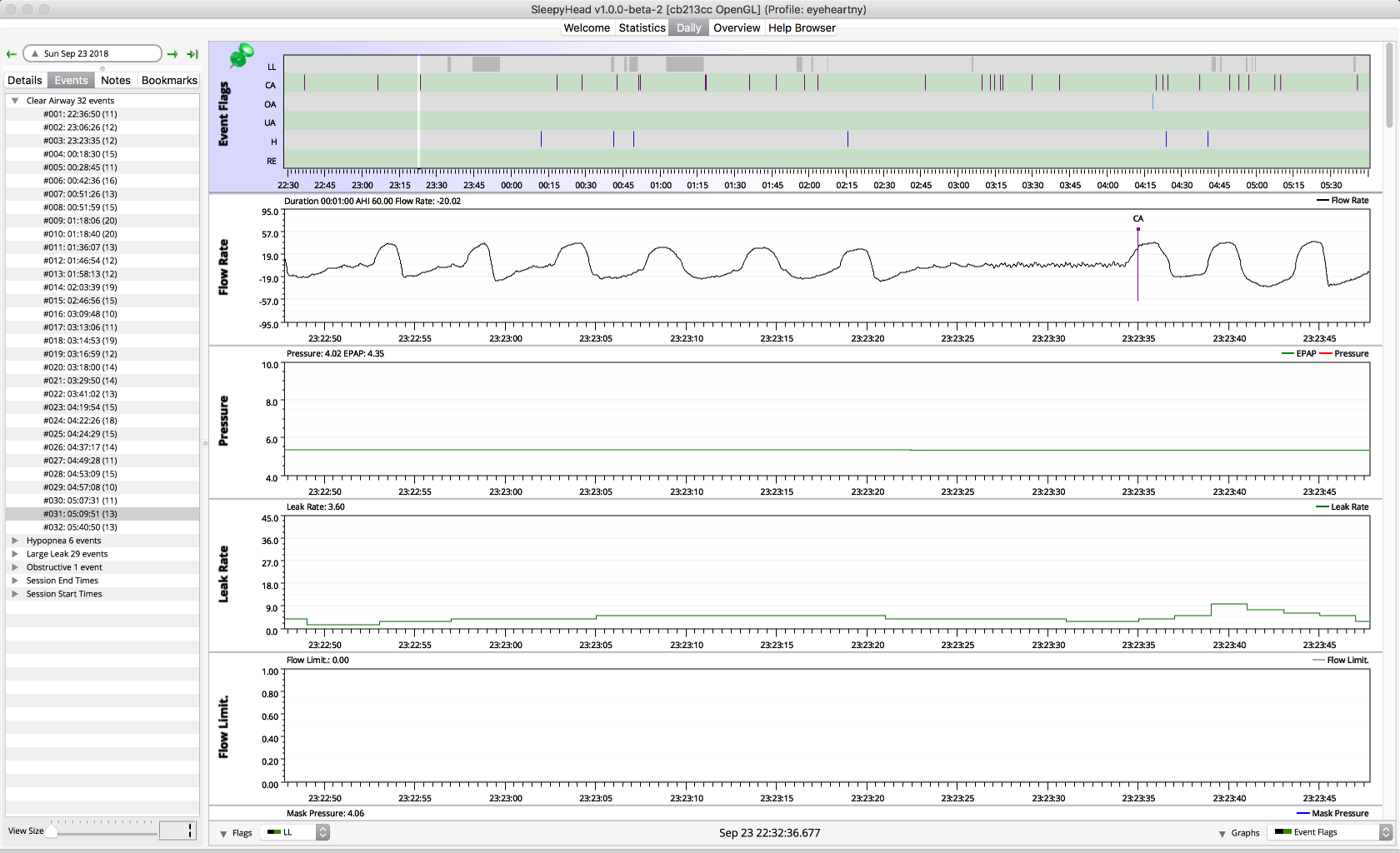Click the green pushpin on Event Flags
The height and width of the screenshot is (853, 1400).
(241, 56)
